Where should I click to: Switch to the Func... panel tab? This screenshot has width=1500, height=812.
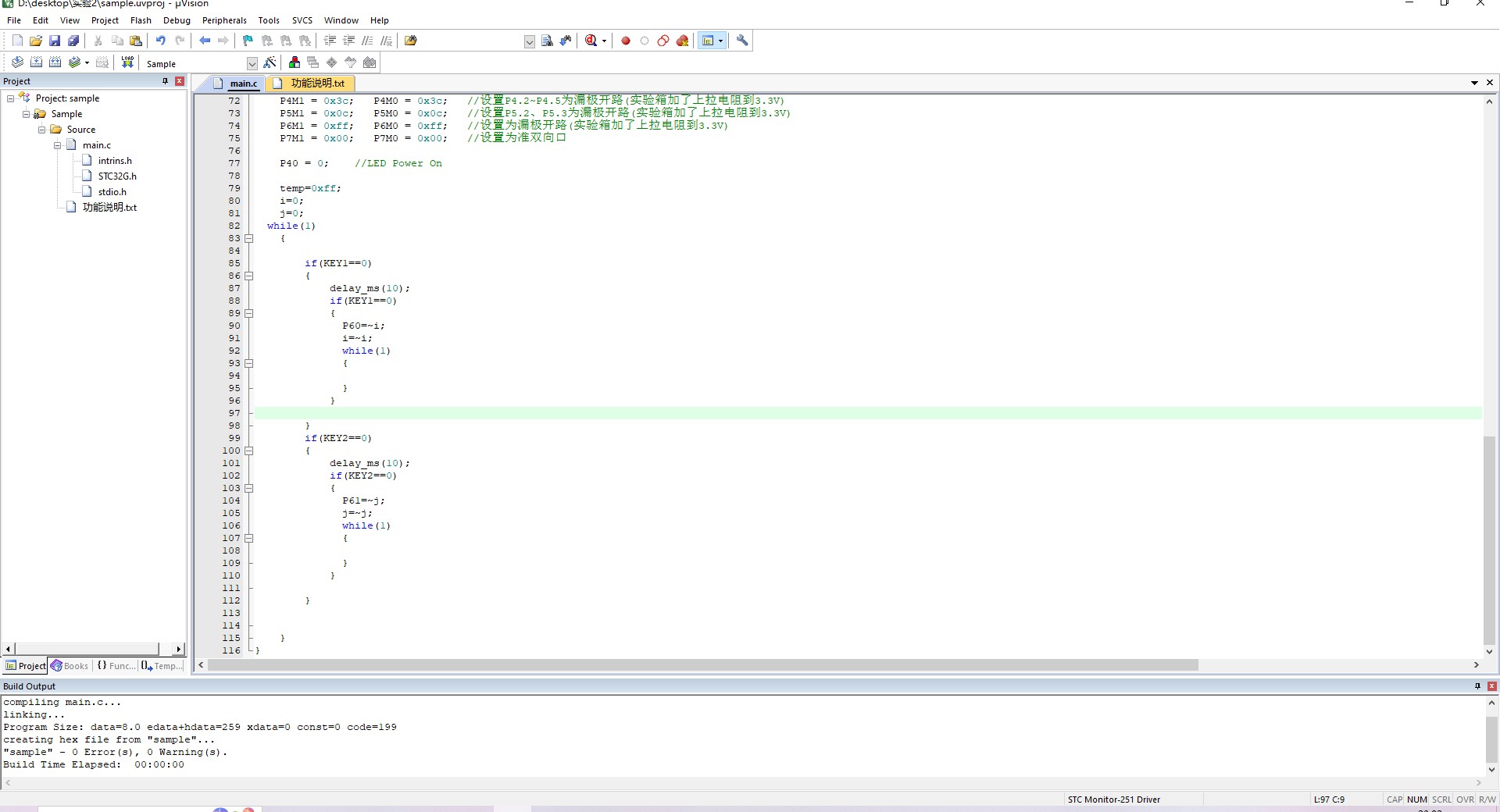tap(115, 666)
